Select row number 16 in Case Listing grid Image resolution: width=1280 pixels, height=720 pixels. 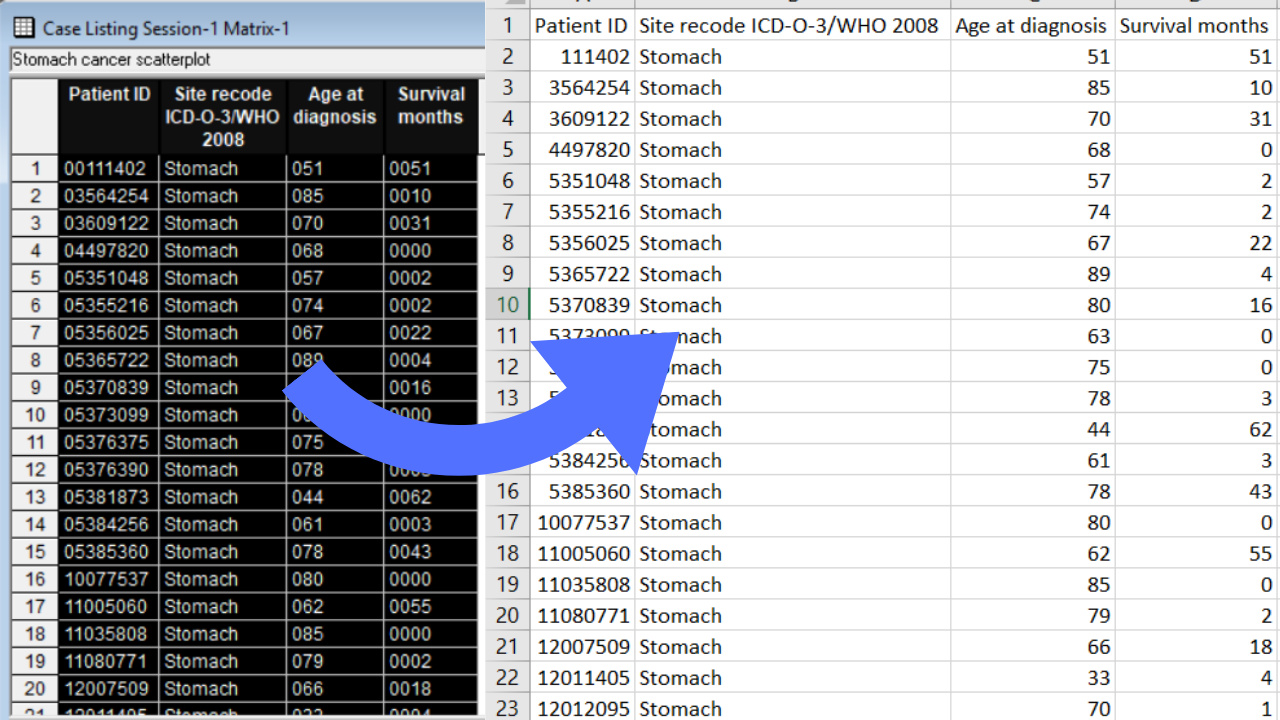tap(35, 579)
